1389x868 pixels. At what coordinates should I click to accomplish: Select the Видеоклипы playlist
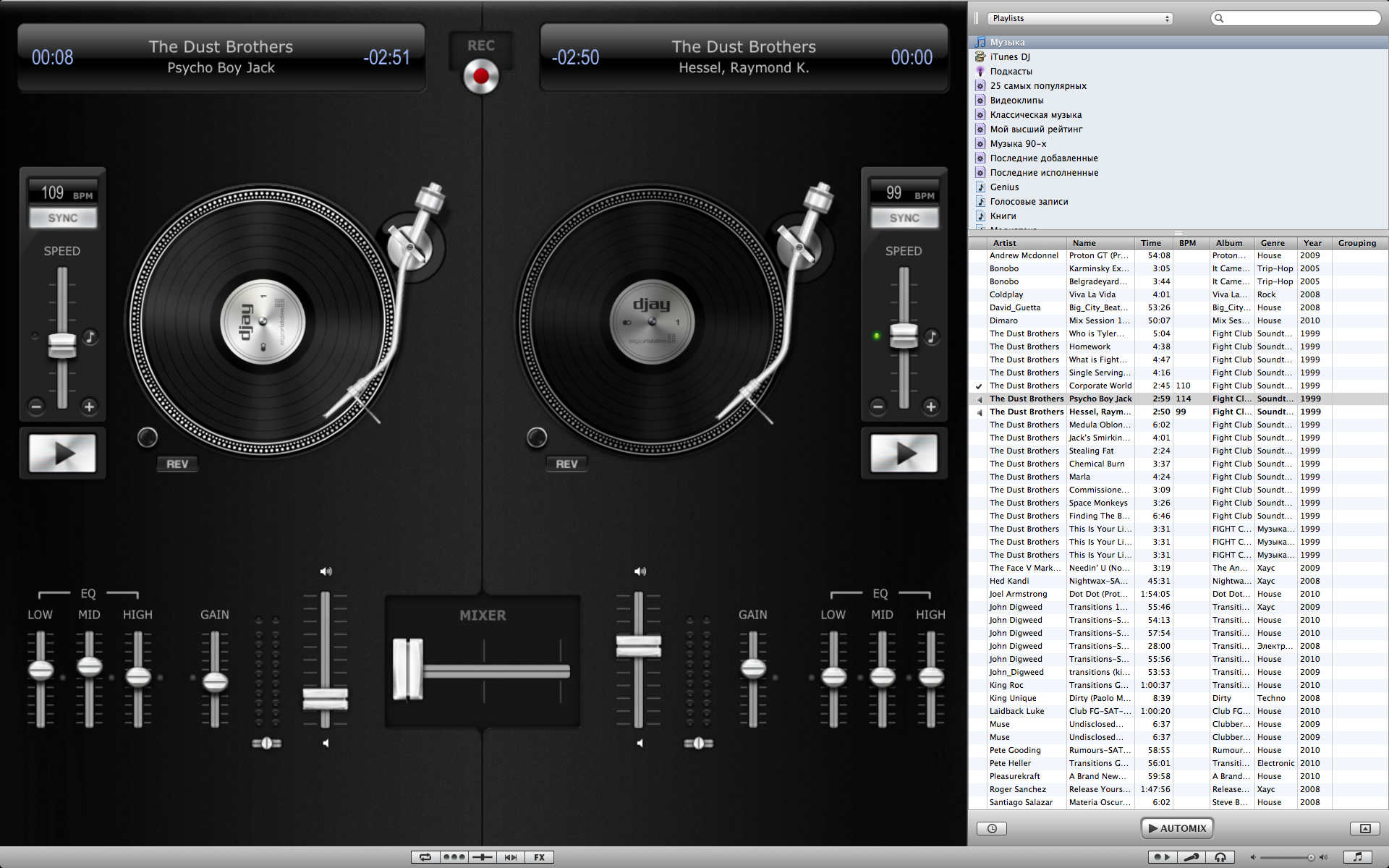(x=1178, y=101)
